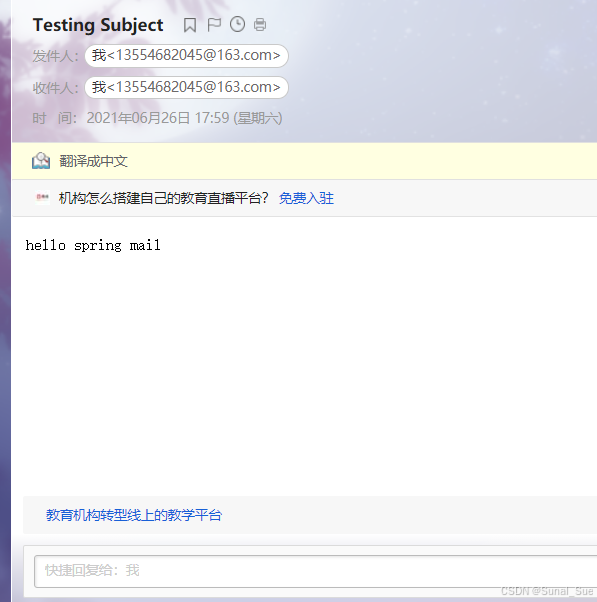597x602 pixels.
Task: Click the sender address chip after 发件人
Action: tap(186, 56)
